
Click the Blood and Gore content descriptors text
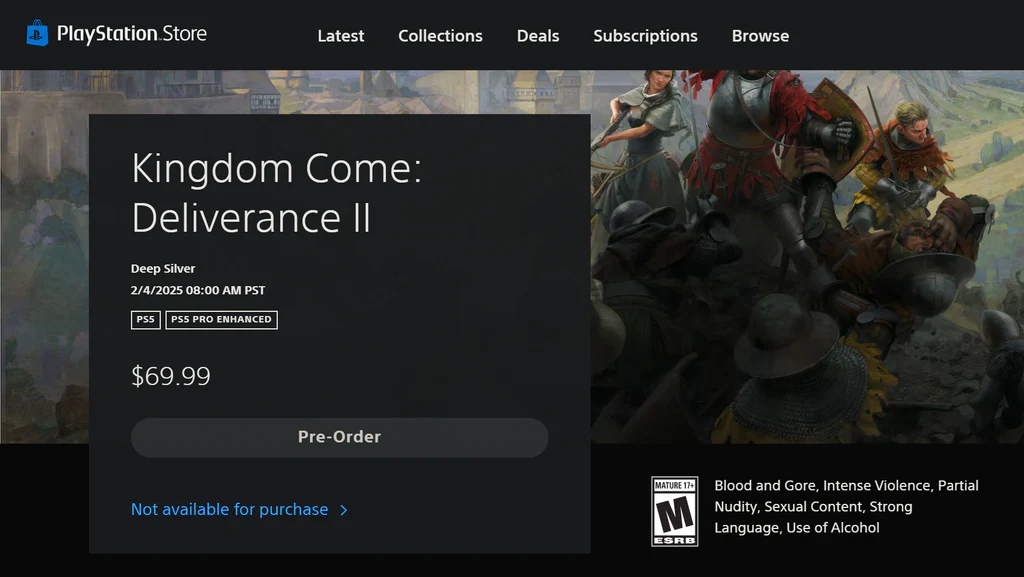(846, 507)
